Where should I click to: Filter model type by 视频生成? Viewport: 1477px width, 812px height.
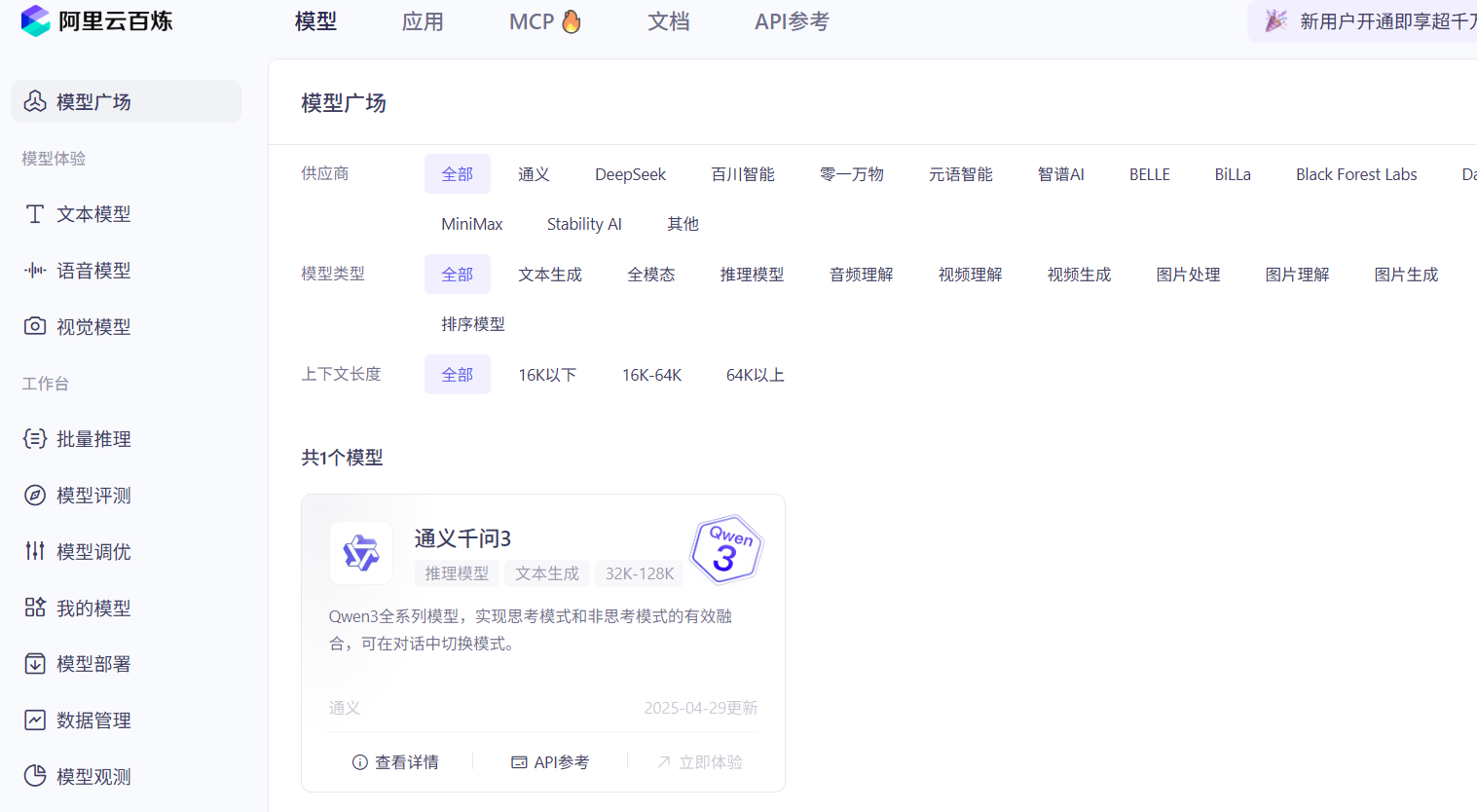[1080, 275]
